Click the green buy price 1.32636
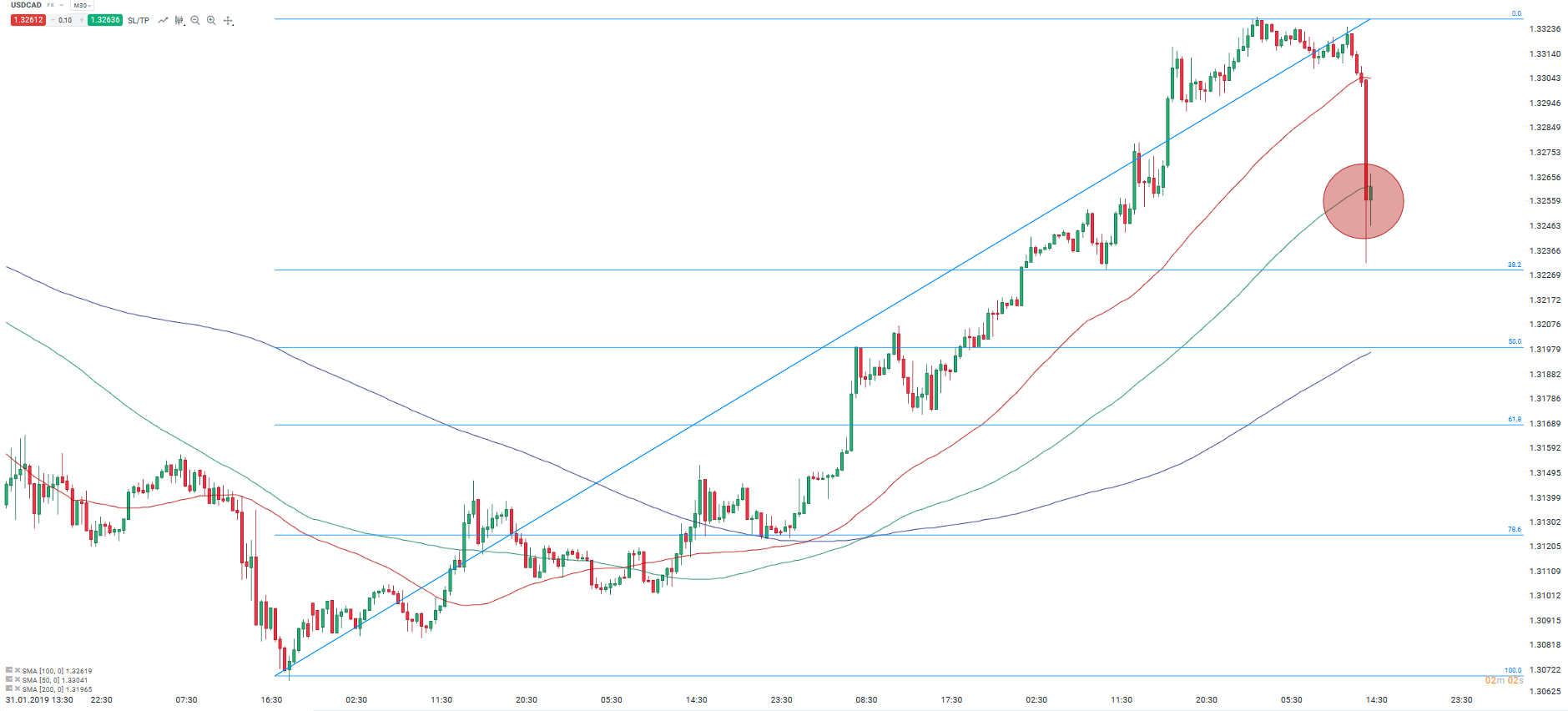 [x=105, y=20]
